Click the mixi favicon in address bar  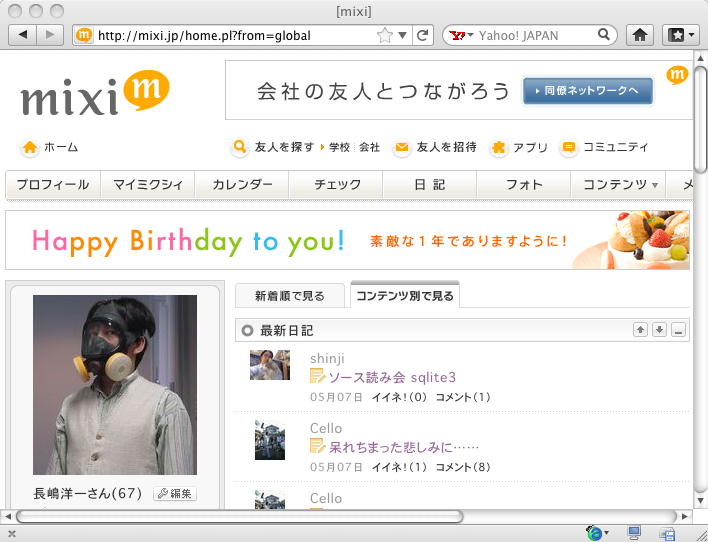tap(84, 35)
